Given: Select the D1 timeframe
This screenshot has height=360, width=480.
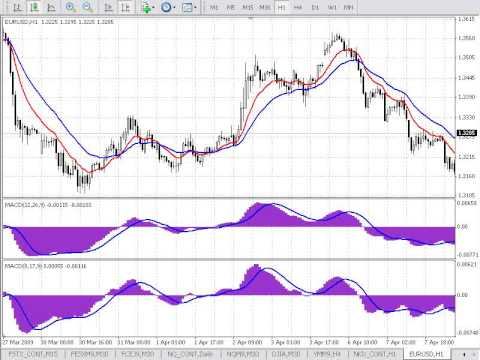Looking at the screenshot, I should click(x=315, y=7).
